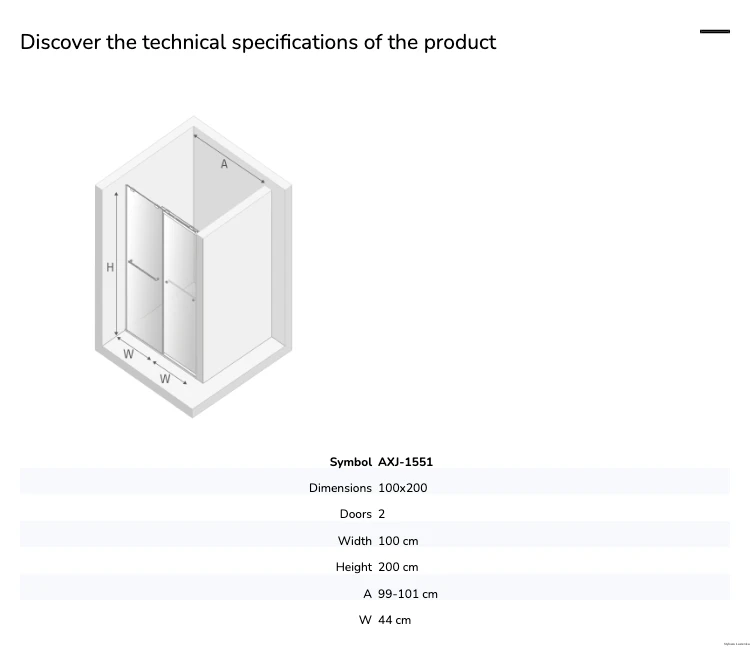Click the 'A' depth label in diagram
Image resolution: width=750 pixels, height=647 pixels.
tap(224, 164)
